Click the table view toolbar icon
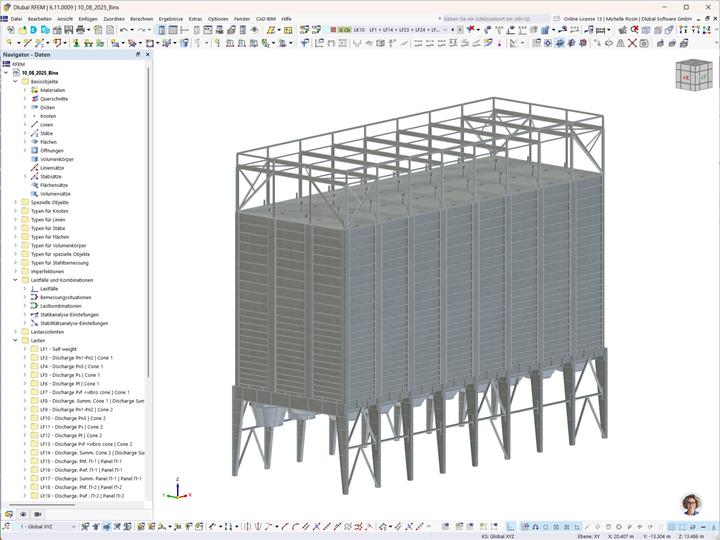 coord(173,30)
